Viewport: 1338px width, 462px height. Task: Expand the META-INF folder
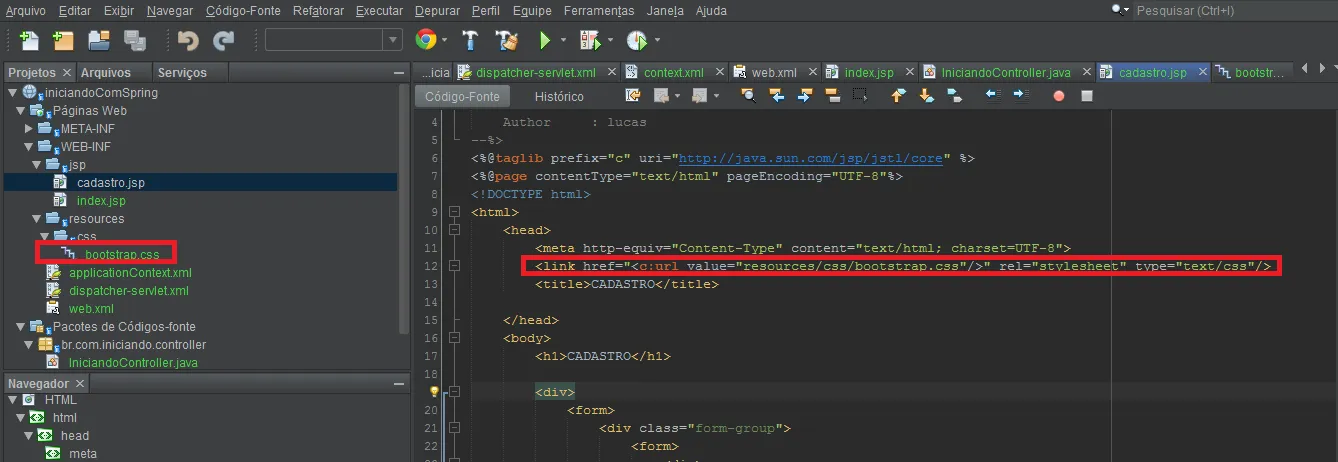pyautogui.click(x=30, y=129)
